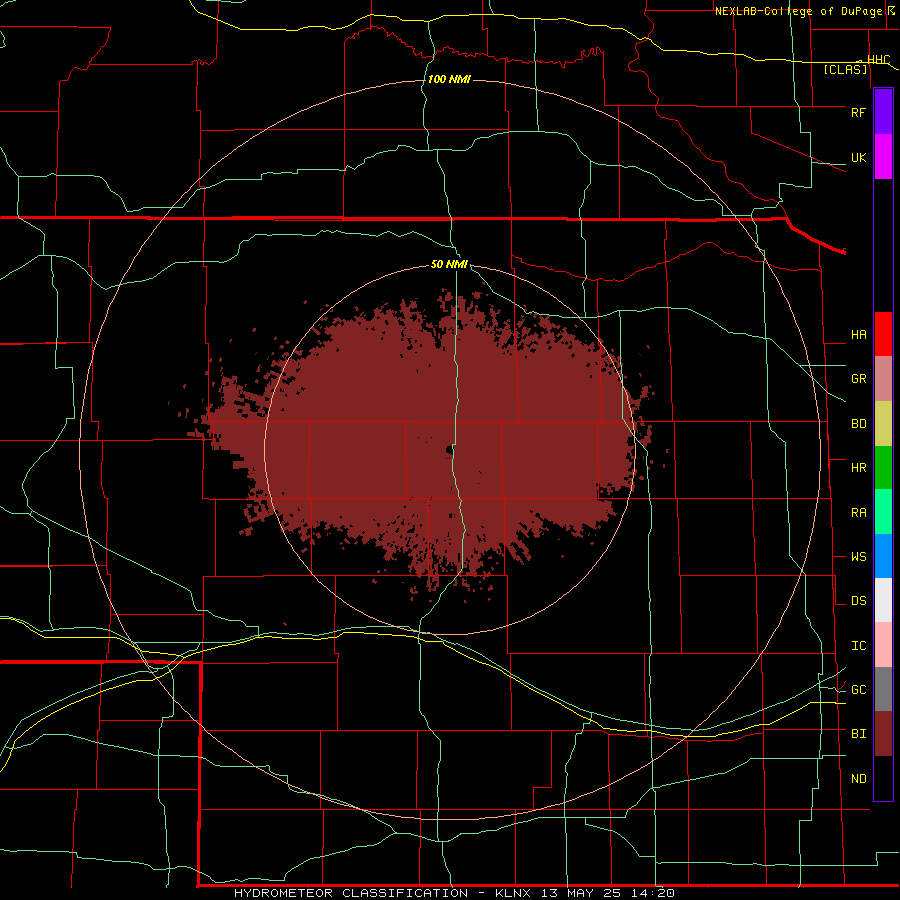Click the red HA color swatch

[x=883, y=334]
